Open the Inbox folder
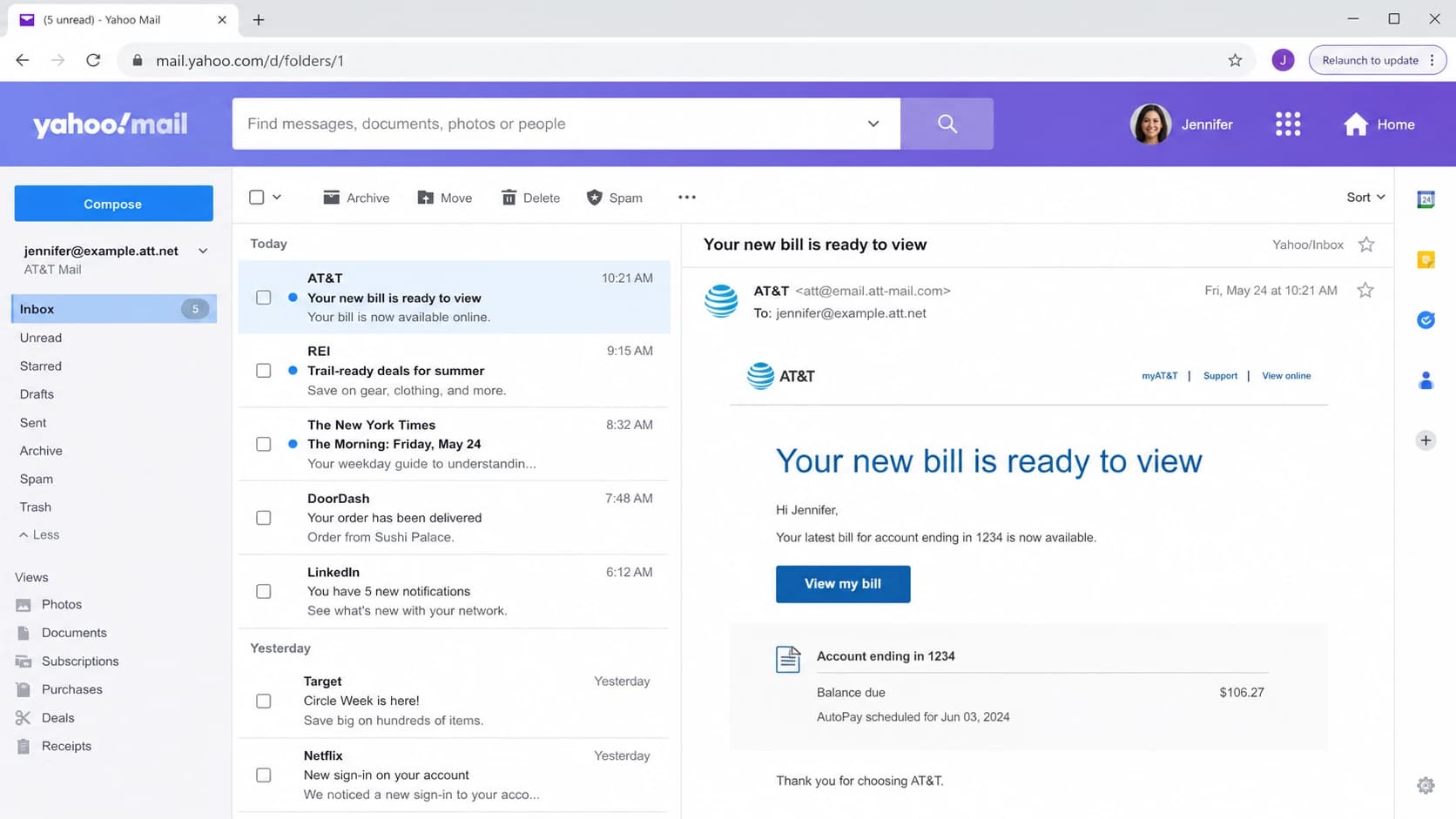The height and width of the screenshot is (819, 1456). pyautogui.click(x=114, y=309)
